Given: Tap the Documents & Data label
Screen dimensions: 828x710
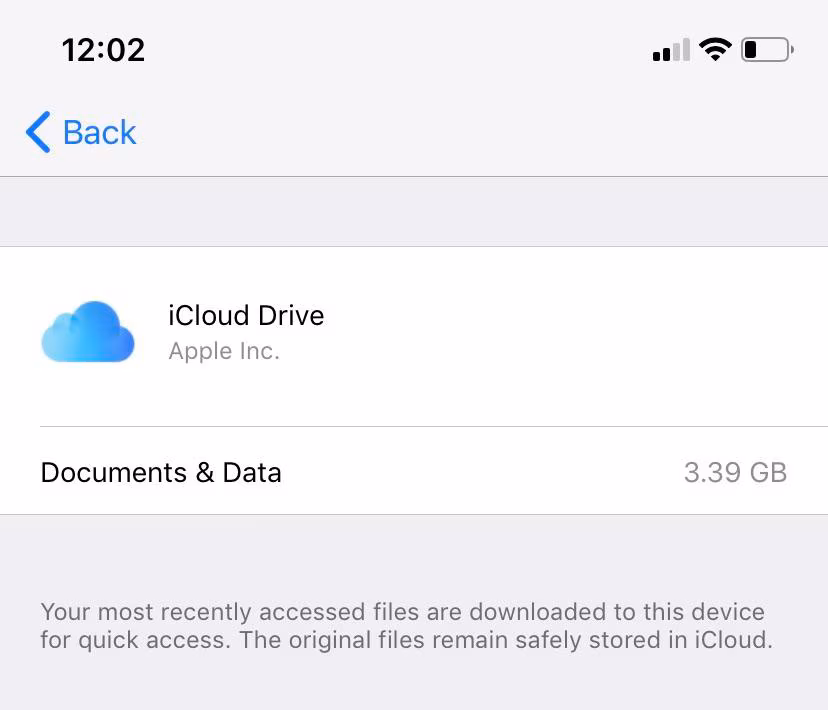Looking at the screenshot, I should click(161, 472).
